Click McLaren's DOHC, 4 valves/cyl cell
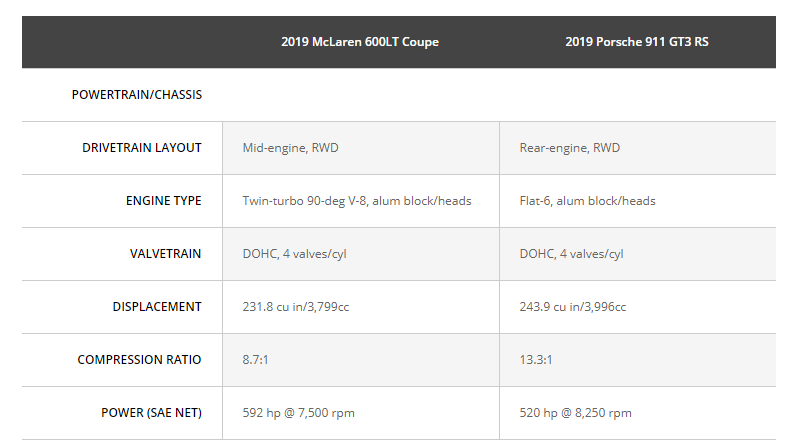 point(294,254)
